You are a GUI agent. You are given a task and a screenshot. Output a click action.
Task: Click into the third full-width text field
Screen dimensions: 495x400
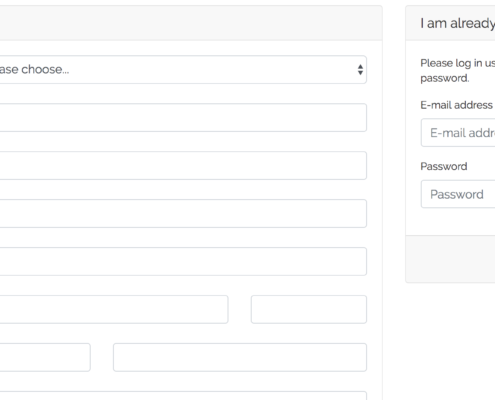183,214
